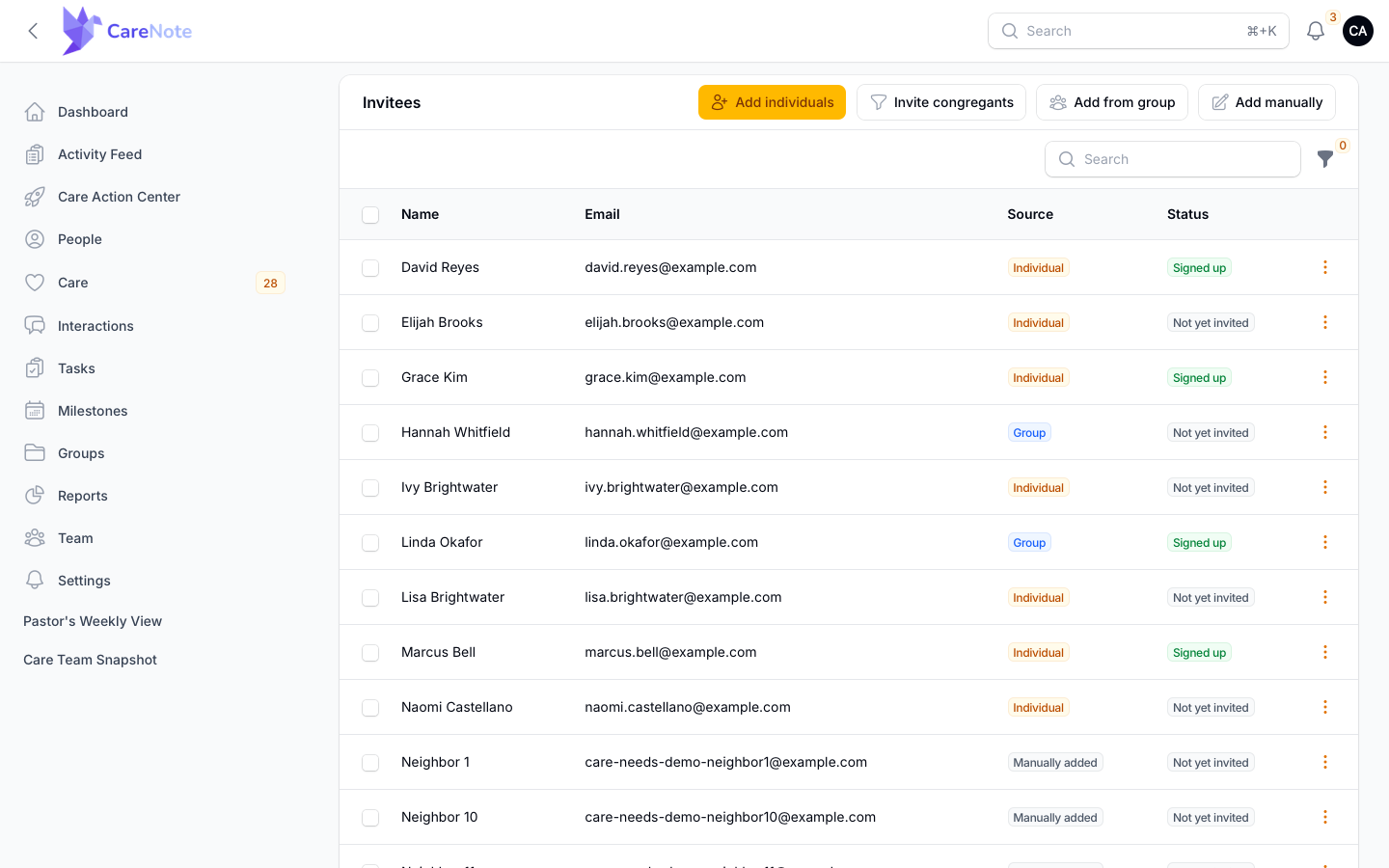This screenshot has height=868, width=1389.
Task: Click the invitees Search field
Action: 1173,159
